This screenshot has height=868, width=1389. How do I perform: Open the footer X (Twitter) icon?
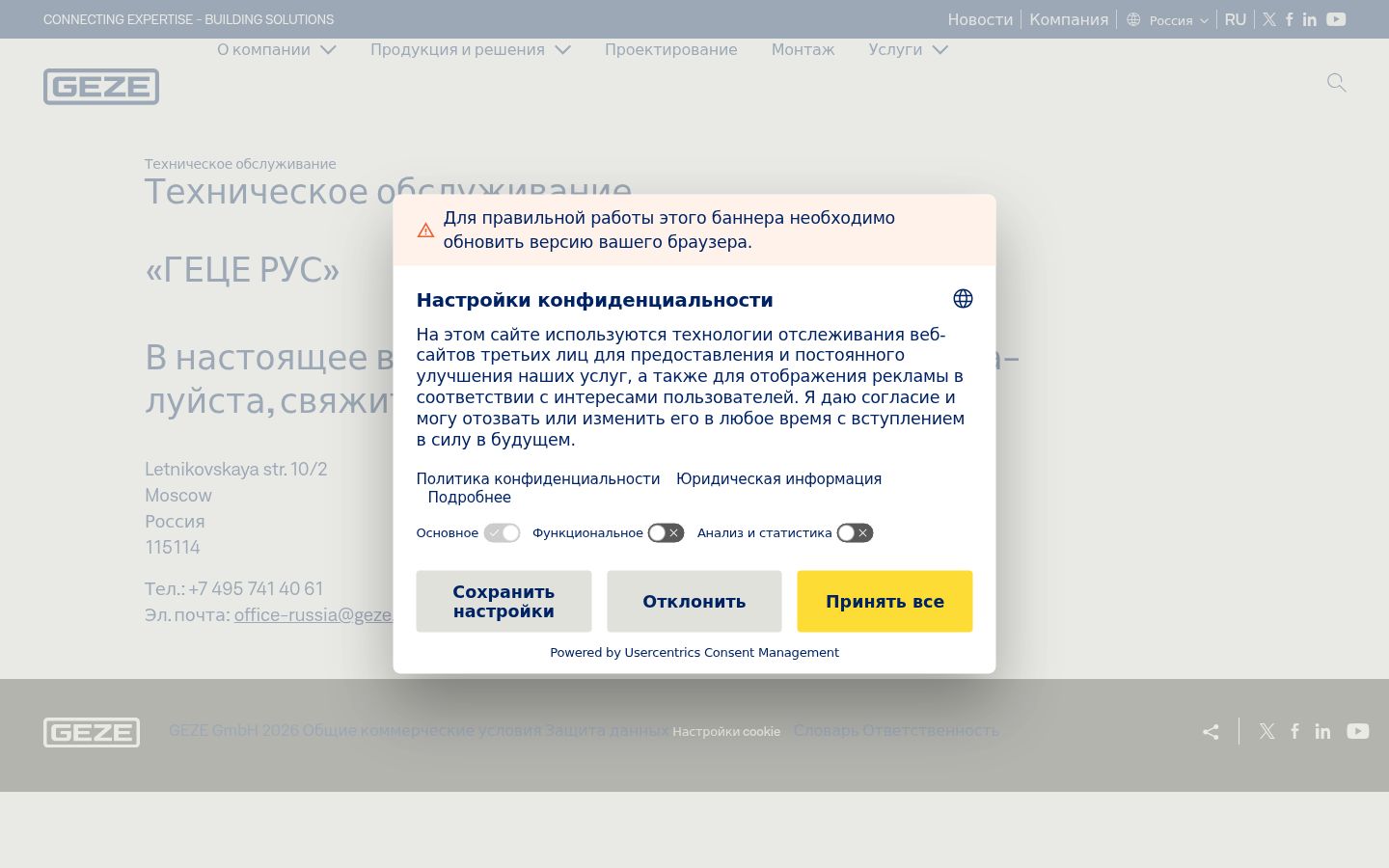point(1267,731)
